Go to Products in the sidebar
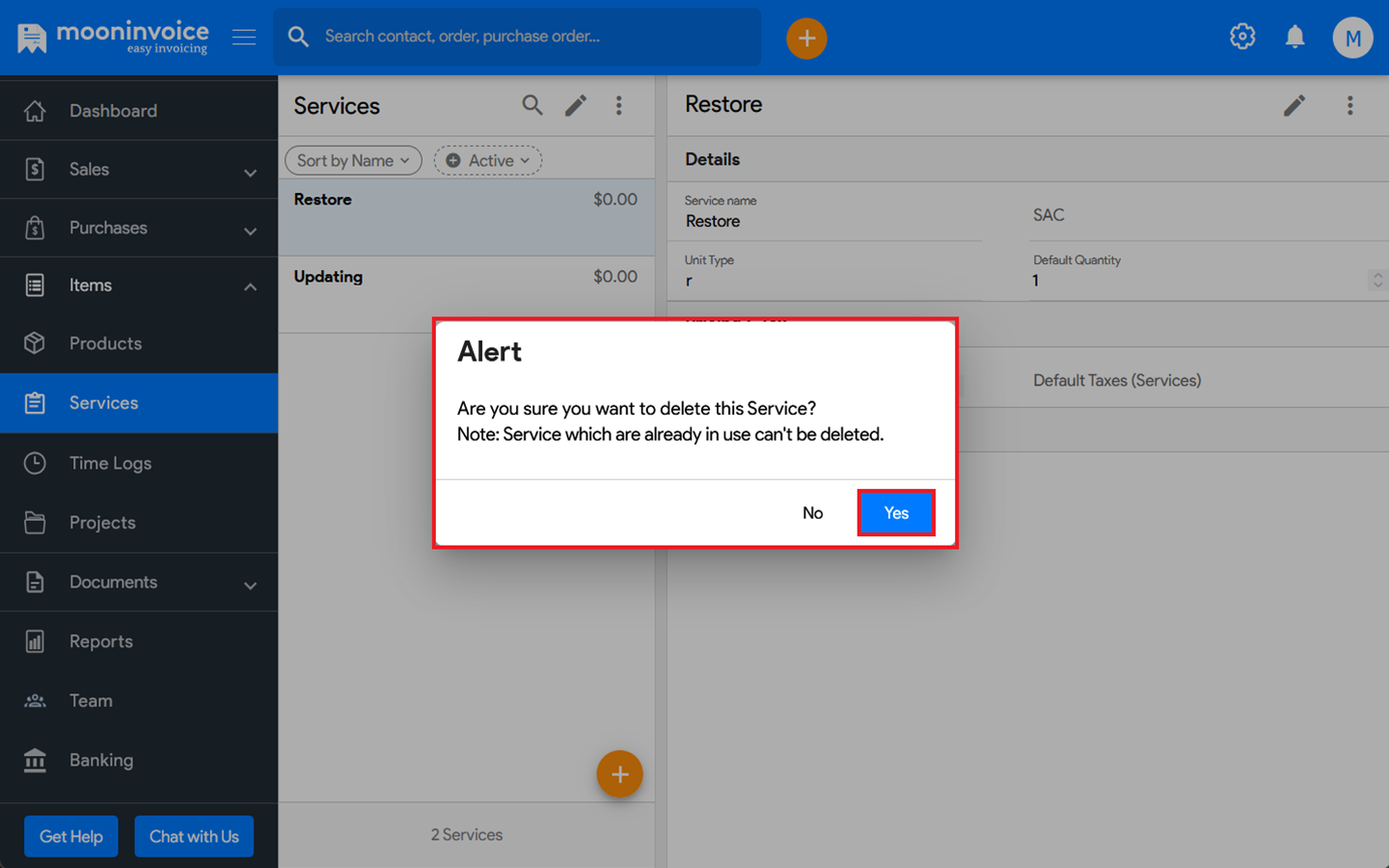 105,343
